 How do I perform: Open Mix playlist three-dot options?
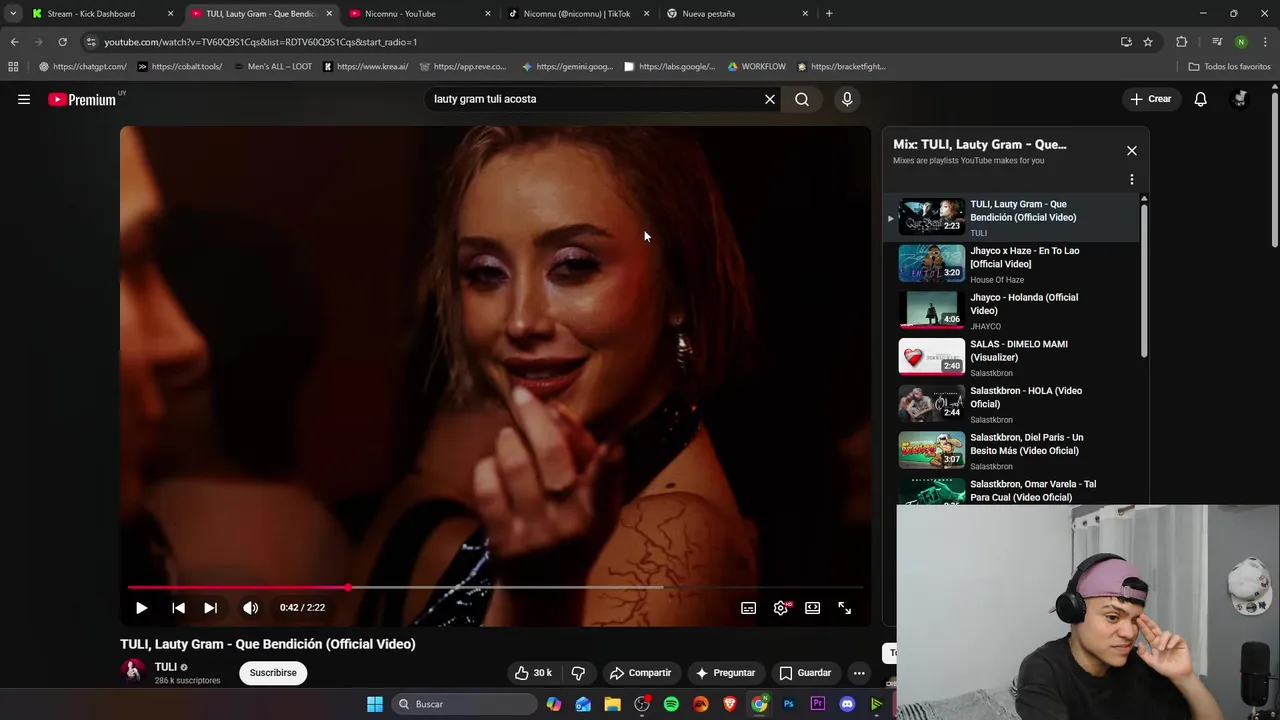(x=1132, y=179)
